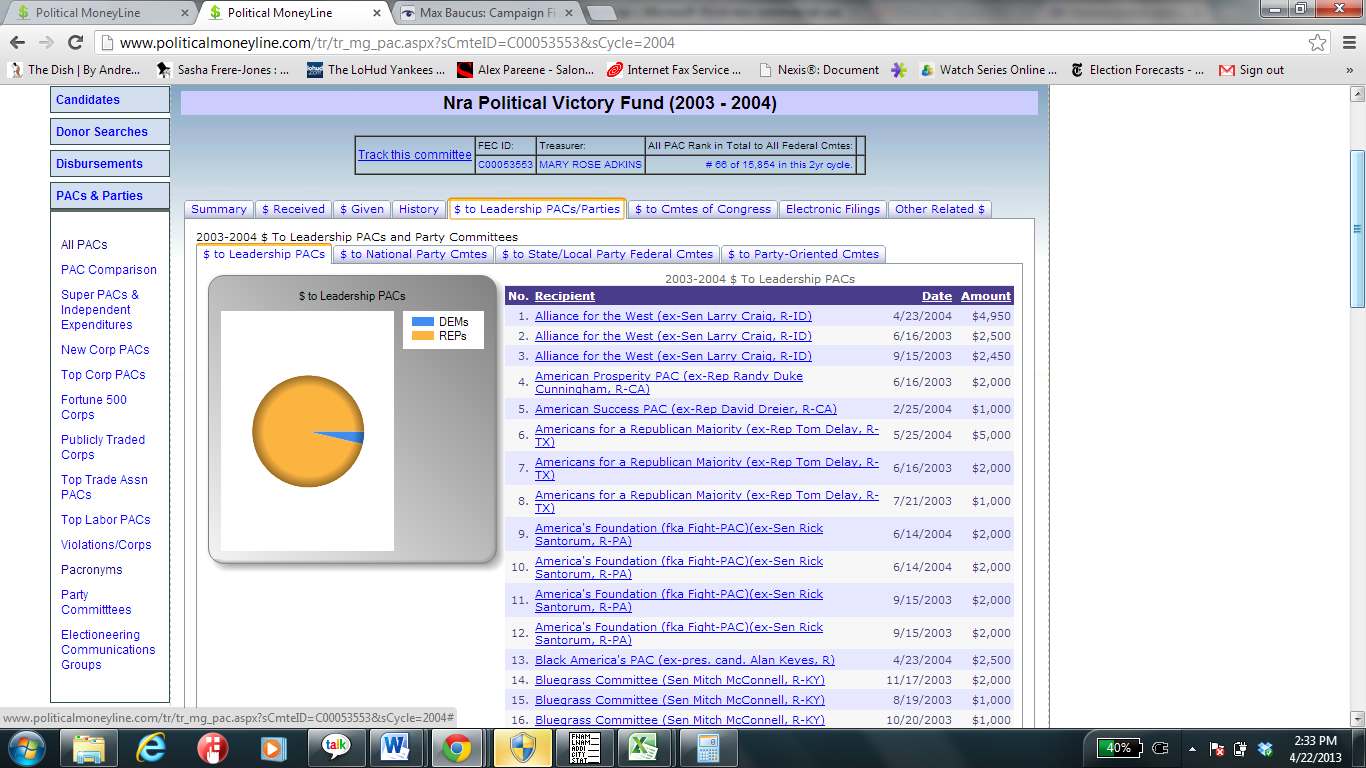Open the PAC Comparison link

pos(109,270)
